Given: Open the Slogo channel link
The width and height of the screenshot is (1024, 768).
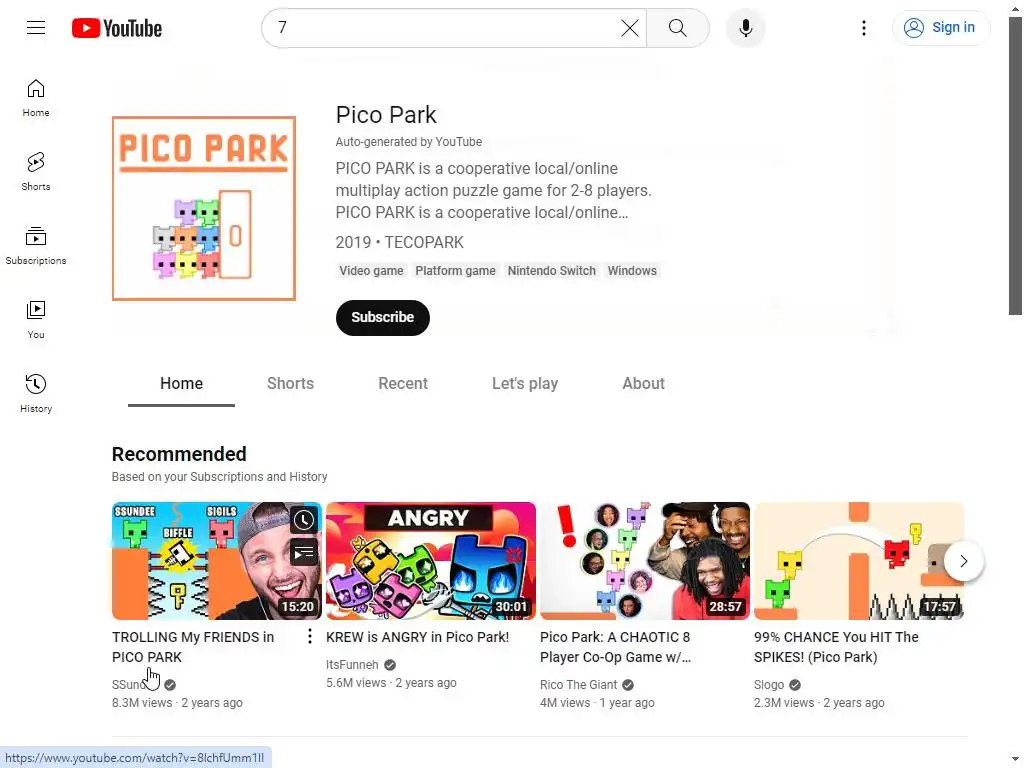Looking at the screenshot, I should 769,684.
